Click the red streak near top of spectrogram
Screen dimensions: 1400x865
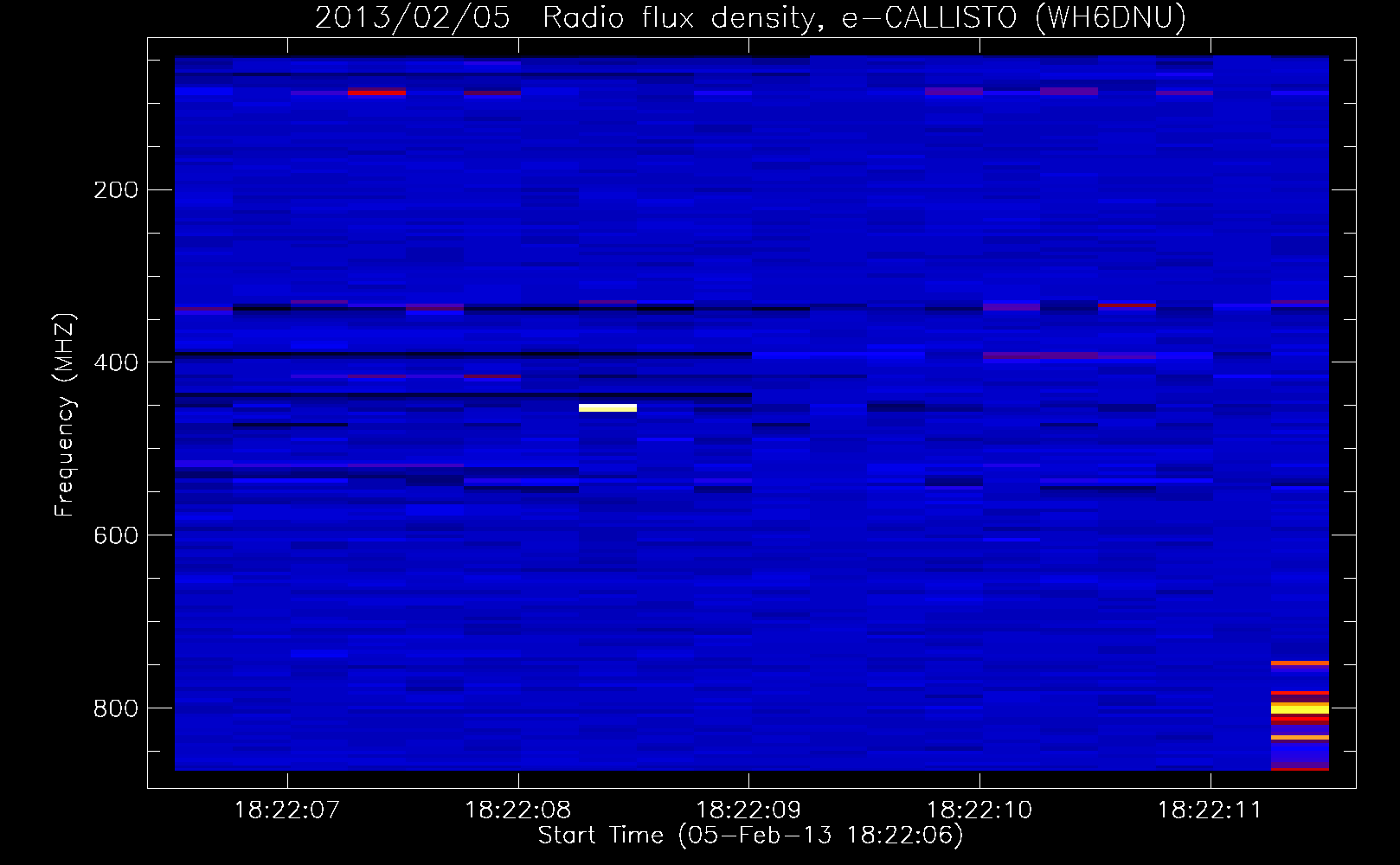point(376,92)
